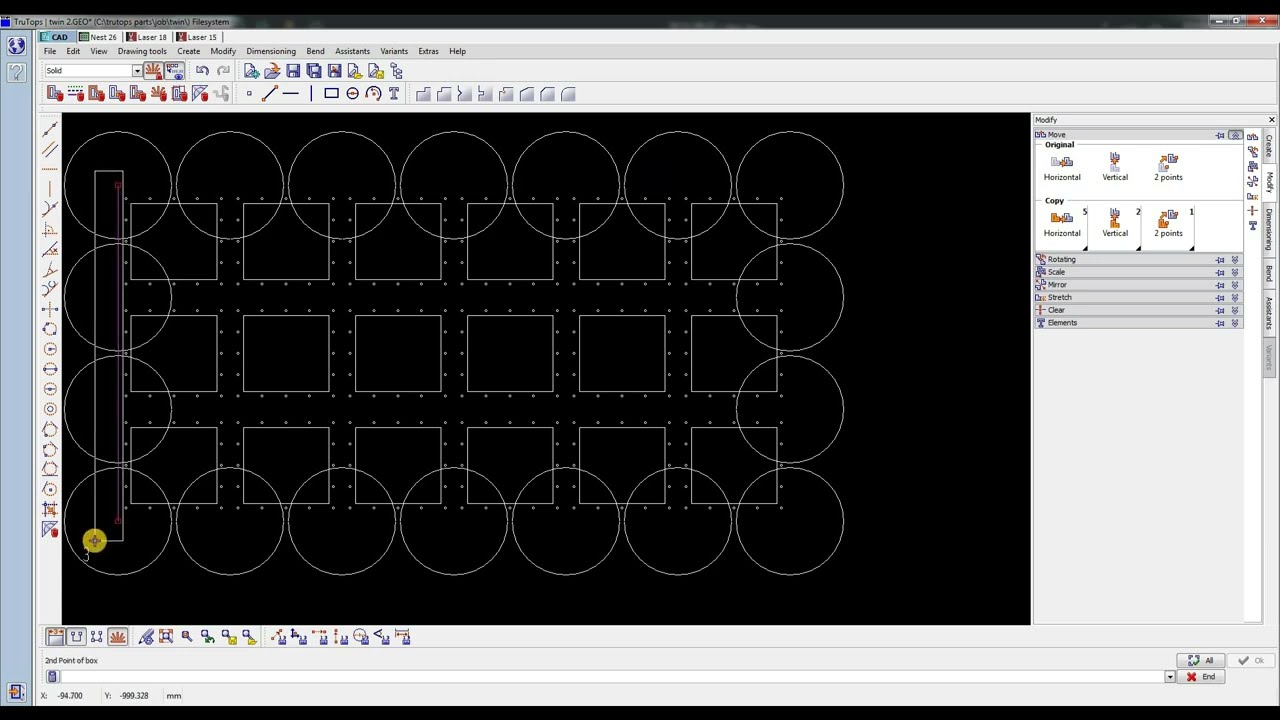Pin the Clear section
Image resolution: width=1280 pixels, height=720 pixels.
point(1220,310)
